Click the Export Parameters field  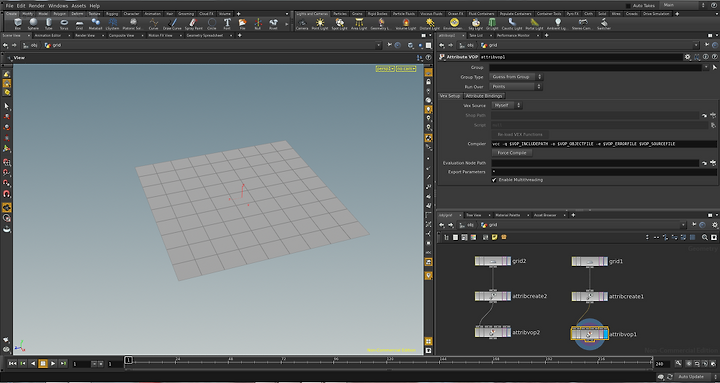coord(604,172)
